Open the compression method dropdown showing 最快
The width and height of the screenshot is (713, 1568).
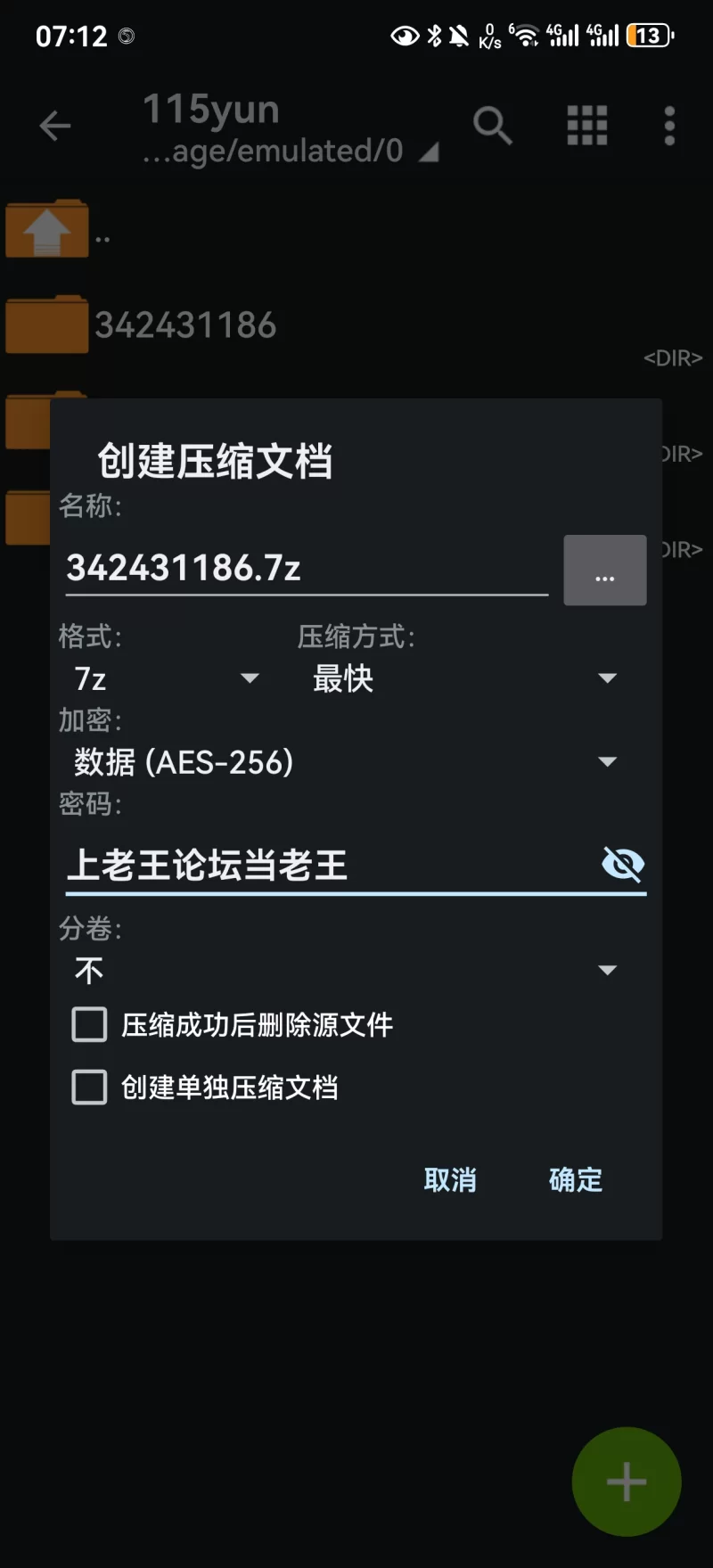[x=464, y=678]
